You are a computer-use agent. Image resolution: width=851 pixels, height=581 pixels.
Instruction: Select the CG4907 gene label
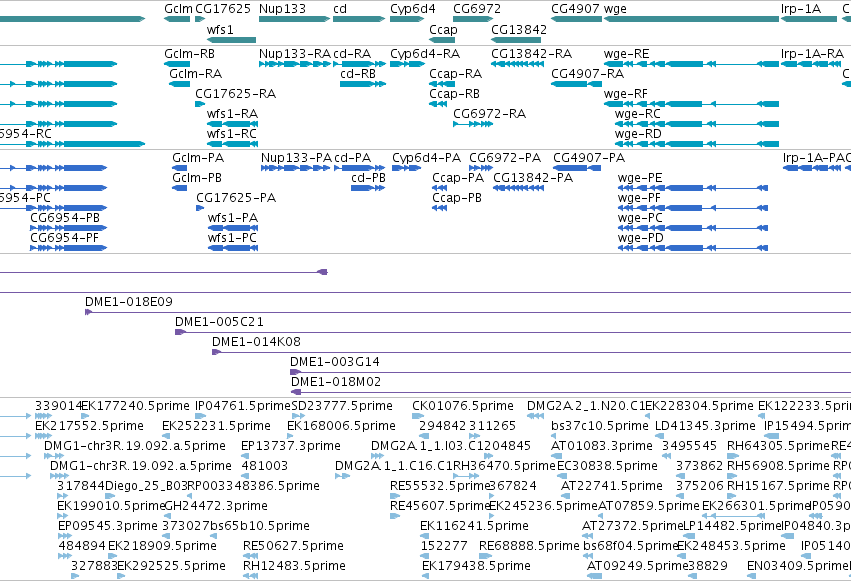(x=575, y=9)
